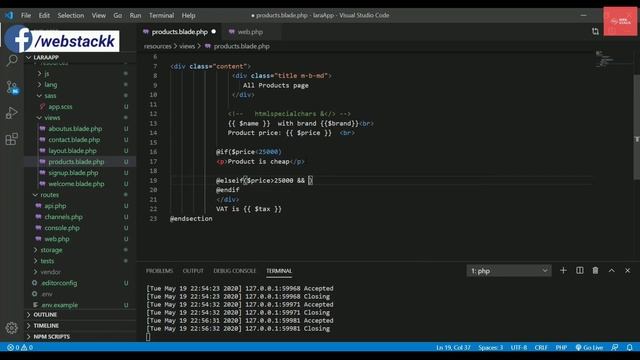The width and height of the screenshot is (640, 360).
Task: Open the Source Control view
Action: pyautogui.click(x=11, y=87)
